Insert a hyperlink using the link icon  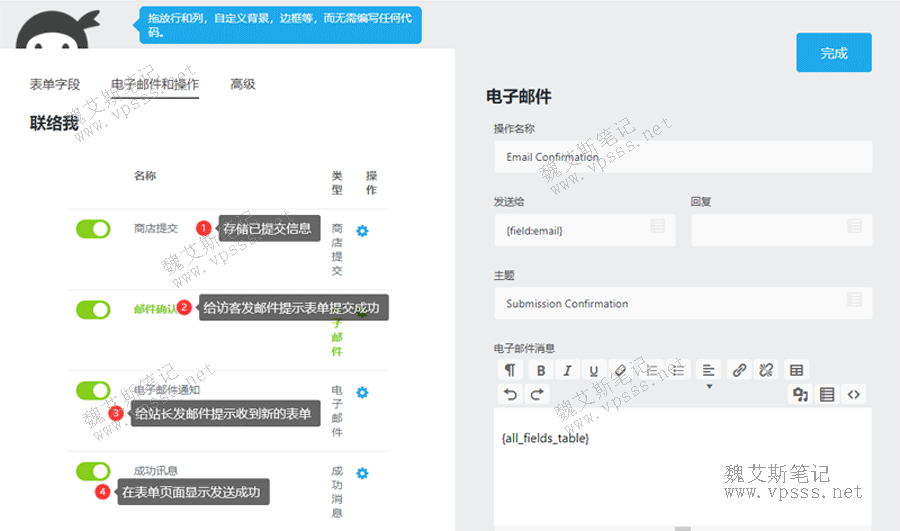click(x=739, y=370)
